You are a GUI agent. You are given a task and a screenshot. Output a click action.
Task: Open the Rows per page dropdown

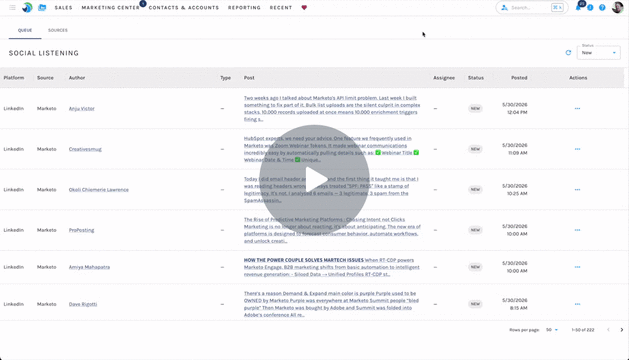pos(552,330)
